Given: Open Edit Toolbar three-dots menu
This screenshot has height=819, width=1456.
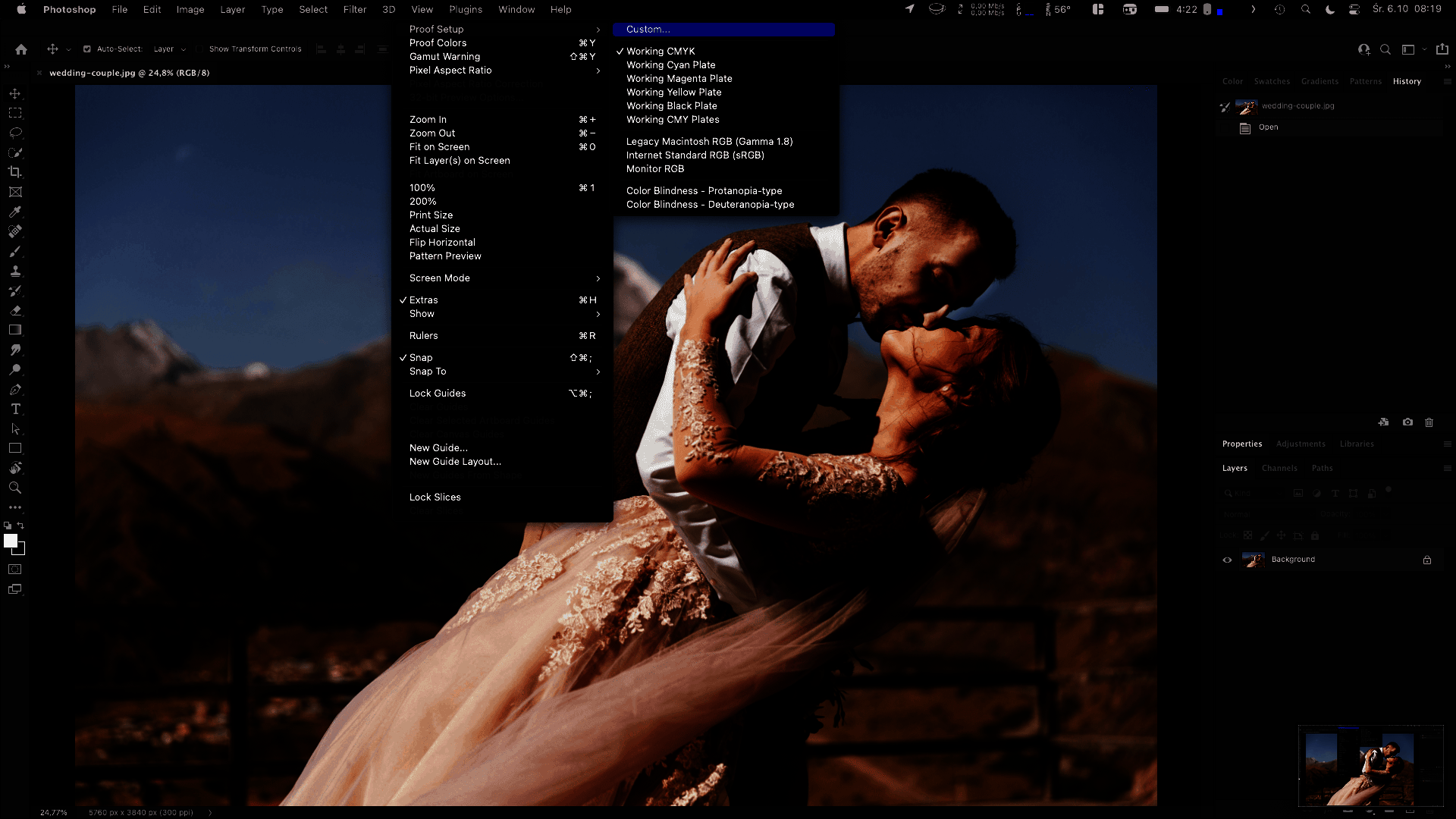Looking at the screenshot, I should pyautogui.click(x=15, y=507).
